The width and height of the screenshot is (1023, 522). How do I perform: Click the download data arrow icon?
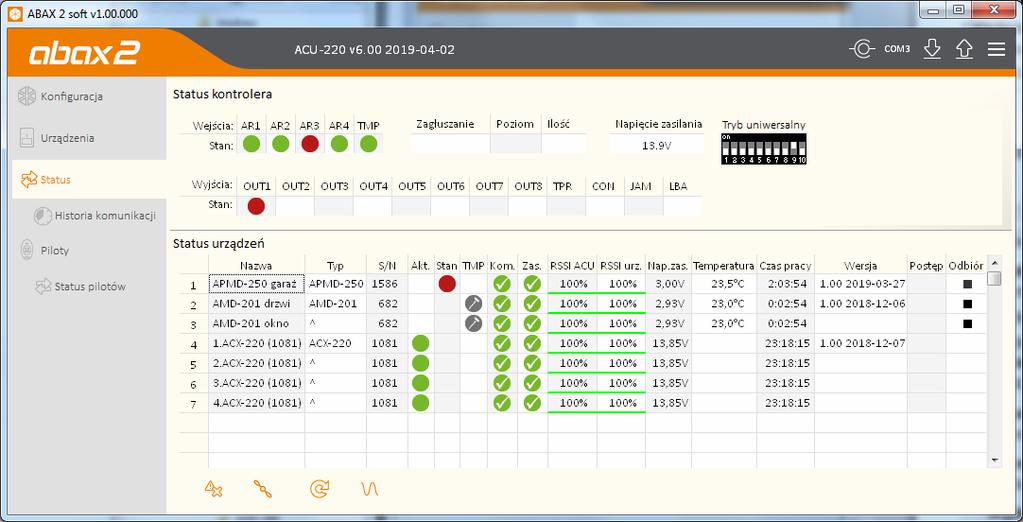(932, 50)
